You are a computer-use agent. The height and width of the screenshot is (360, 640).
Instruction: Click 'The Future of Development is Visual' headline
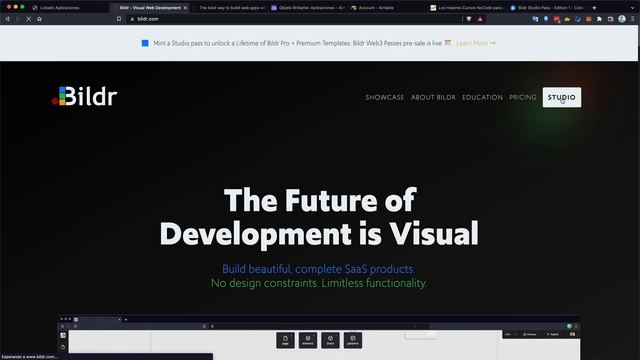click(x=319, y=217)
